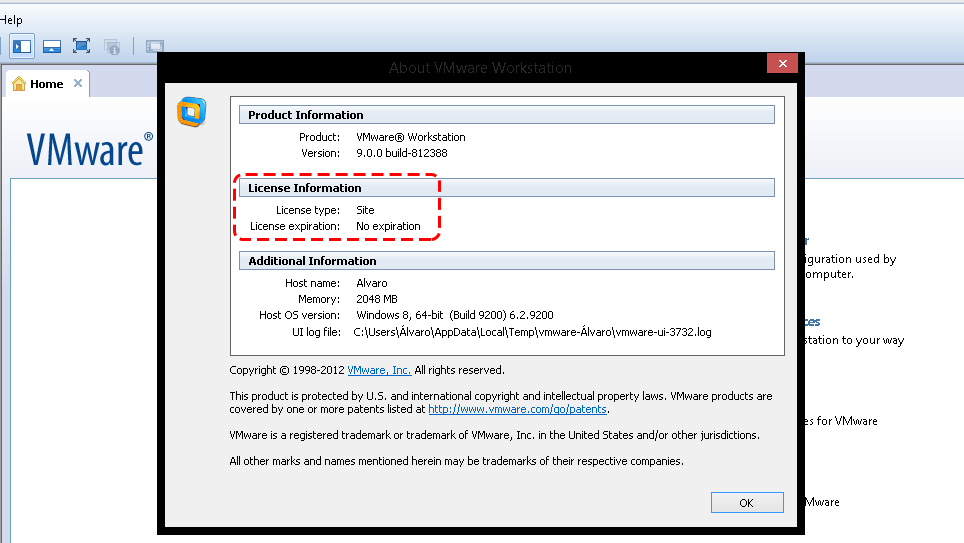
Task: Switch to the Home tab
Action: (47, 84)
